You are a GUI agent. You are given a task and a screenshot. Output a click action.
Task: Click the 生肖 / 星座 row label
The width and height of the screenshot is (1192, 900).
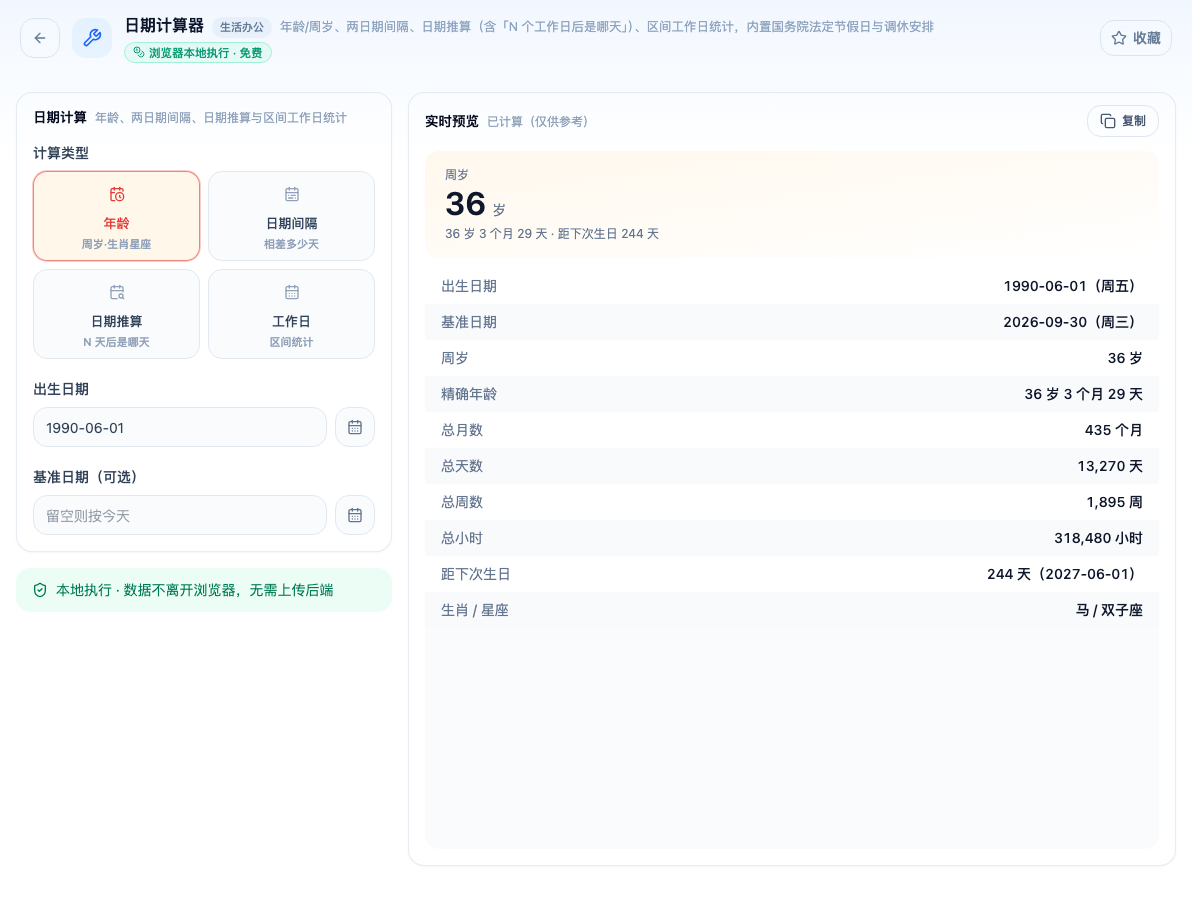(475, 610)
